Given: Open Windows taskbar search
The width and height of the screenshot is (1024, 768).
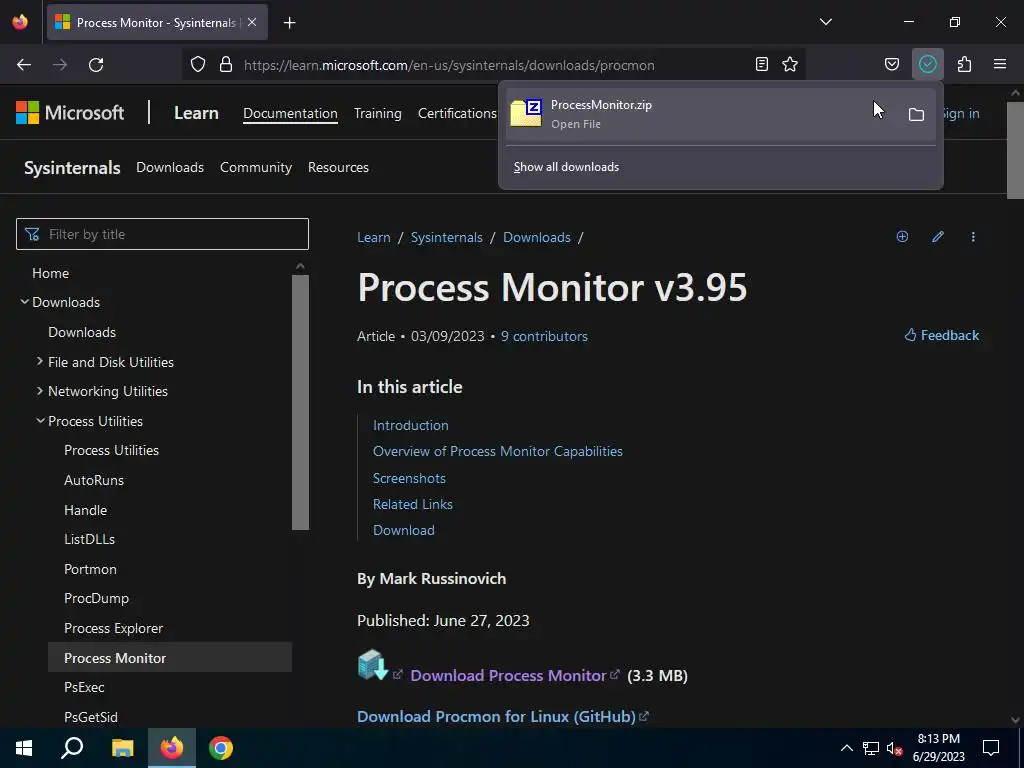Looking at the screenshot, I should tap(72, 748).
